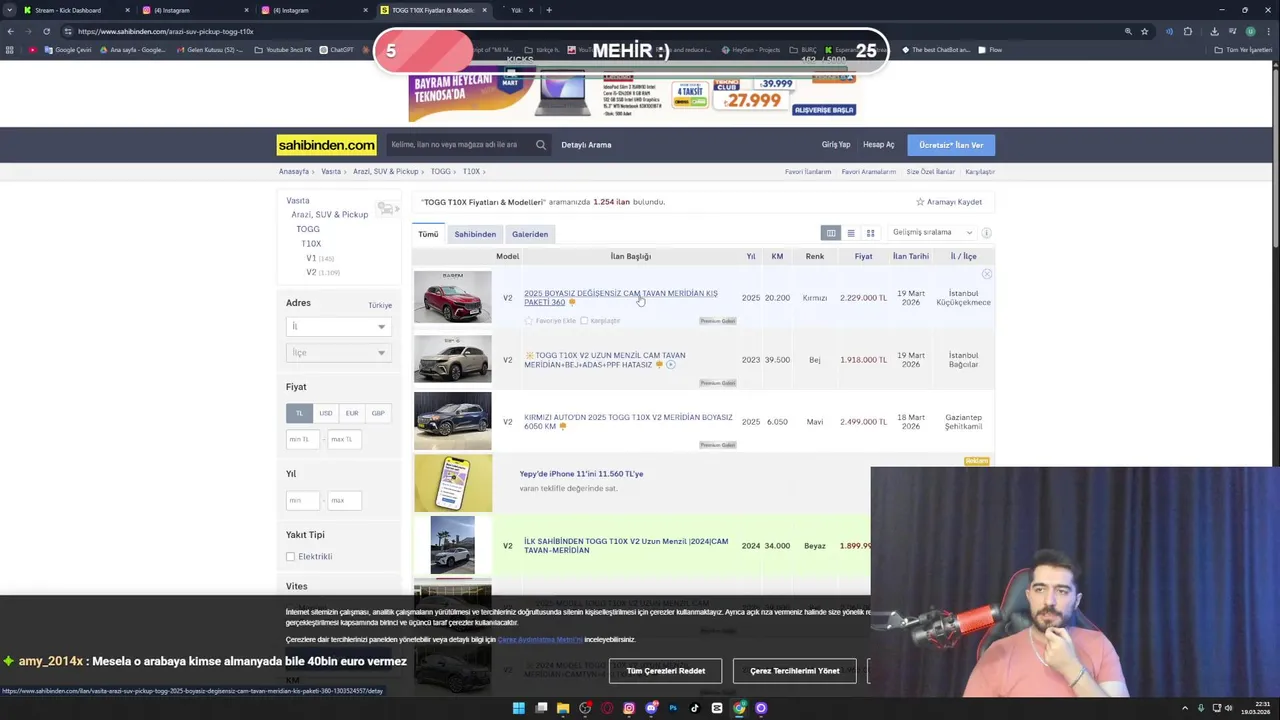Expand the V1 model category

point(311,258)
